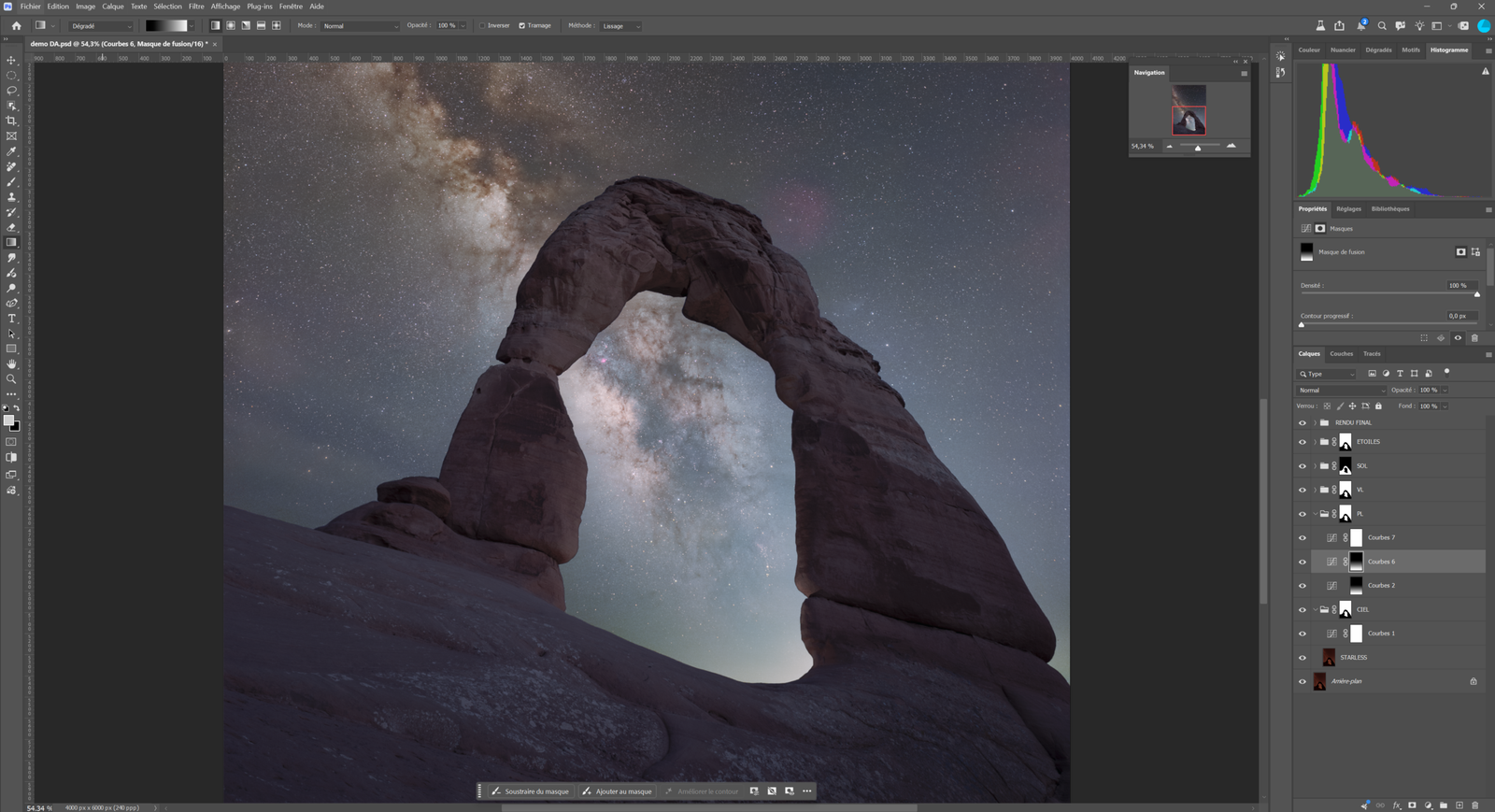Open the gradient Mode dropdown

[x=360, y=26]
